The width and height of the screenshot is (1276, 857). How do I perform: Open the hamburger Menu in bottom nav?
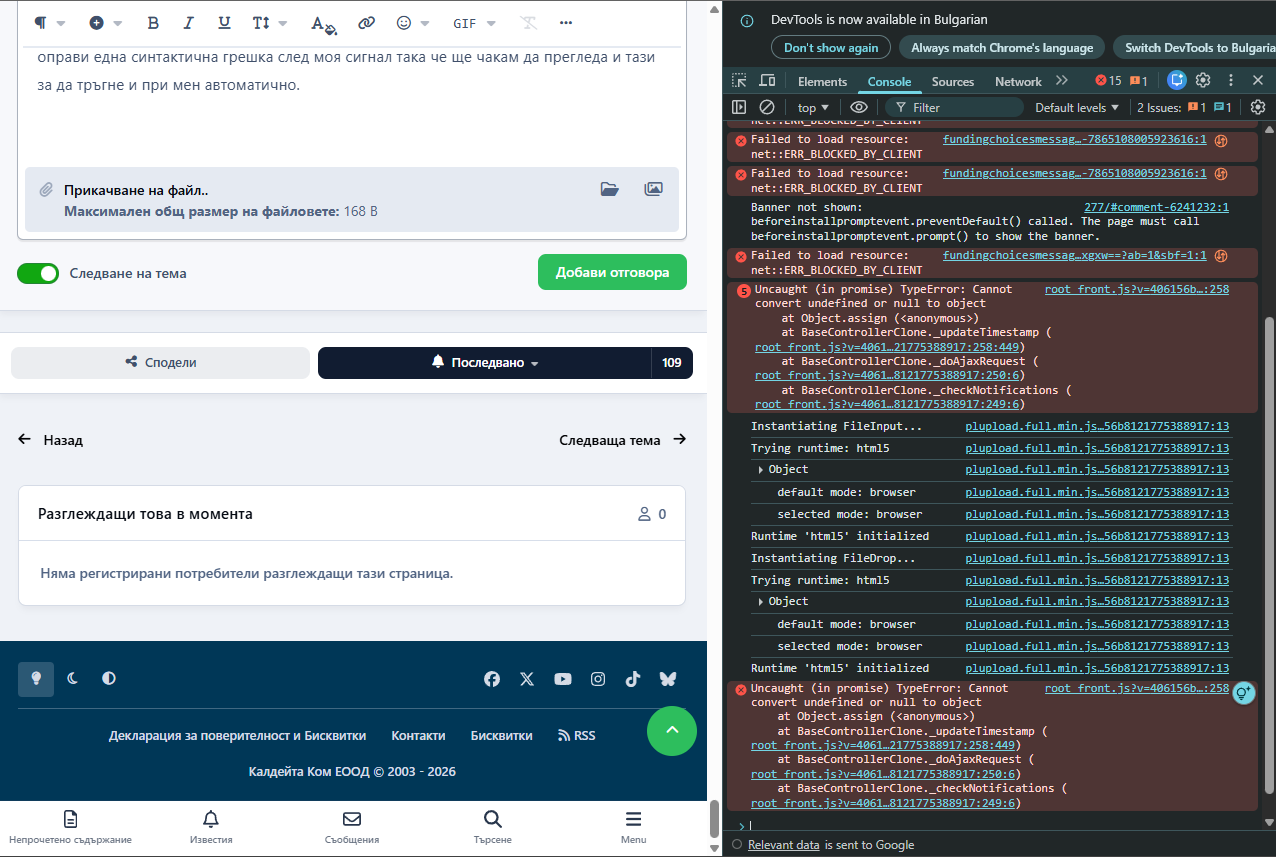634,827
